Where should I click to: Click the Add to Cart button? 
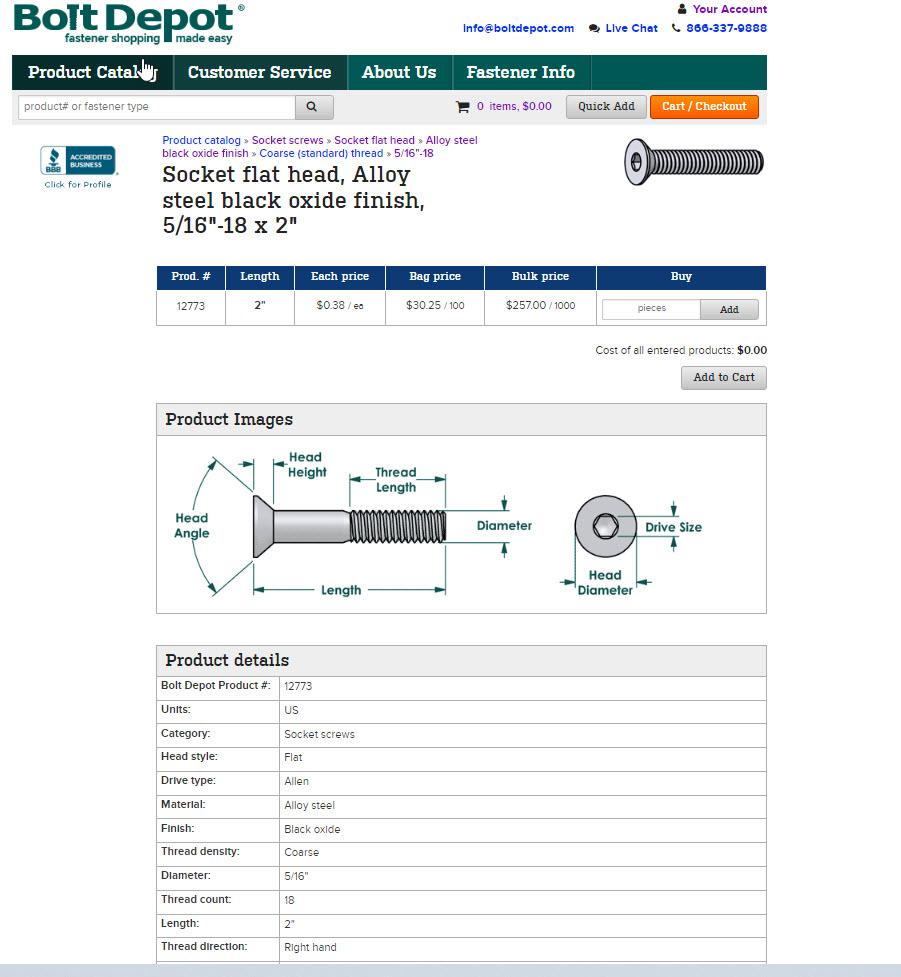[x=723, y=378]
